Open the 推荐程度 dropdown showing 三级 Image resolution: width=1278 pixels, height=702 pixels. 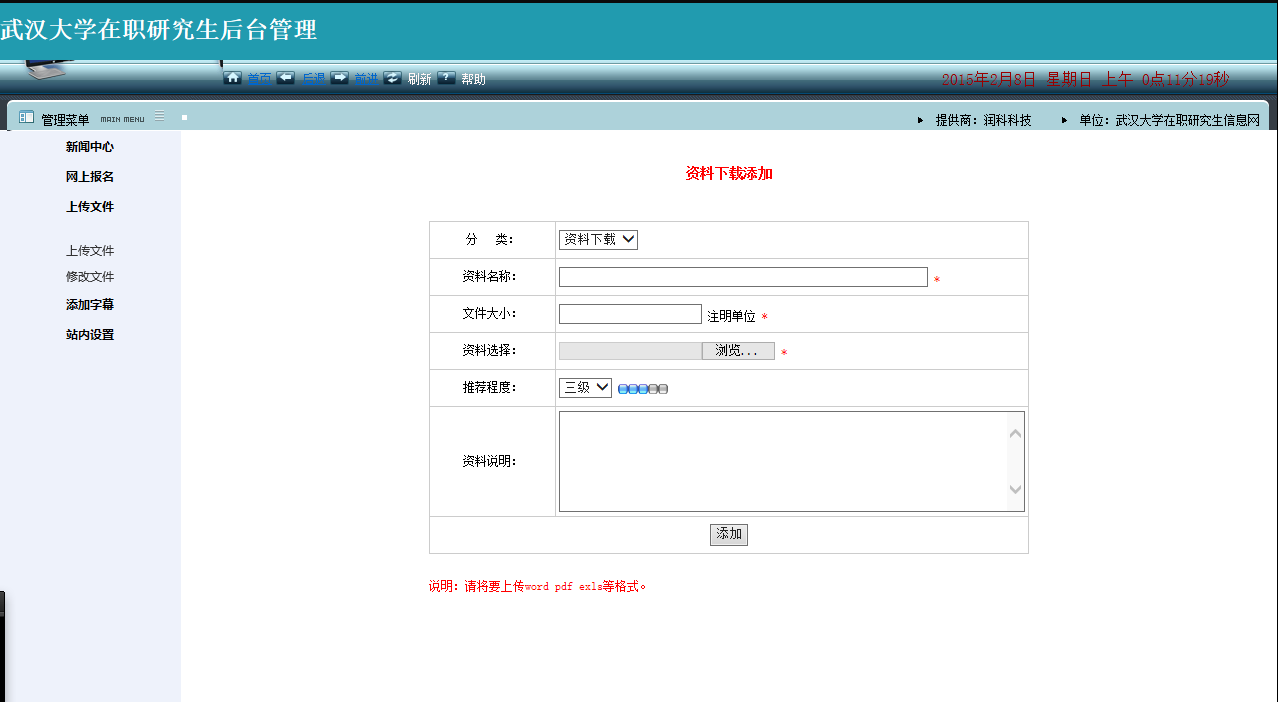click(x=585, y=388)
